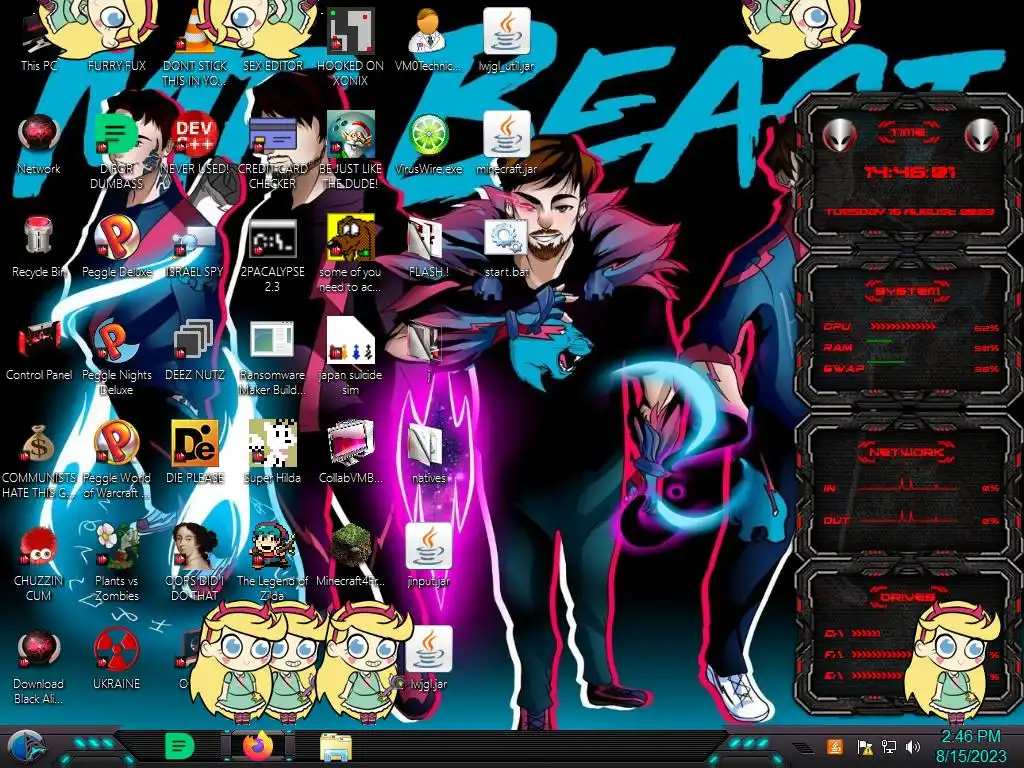This screenshot has width=1024, height=768.
Task: Open the CREDIT CARD CHECKER shortcut
Action: pyautogui.click(x=272, y=151)
